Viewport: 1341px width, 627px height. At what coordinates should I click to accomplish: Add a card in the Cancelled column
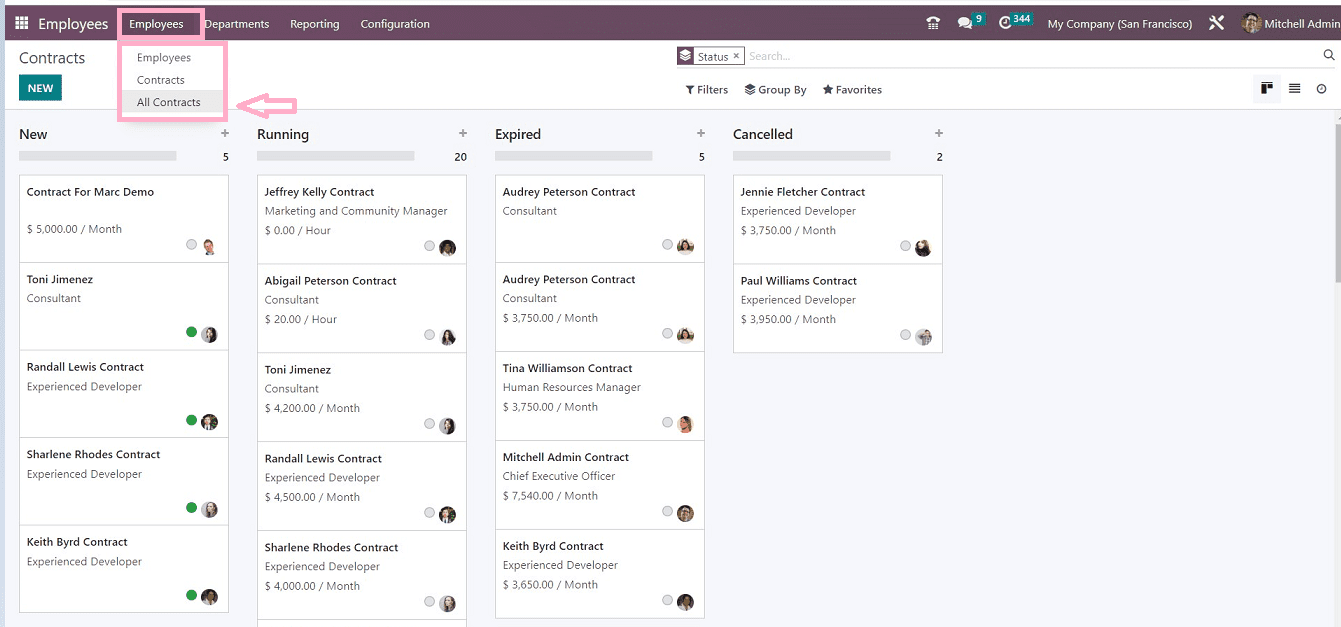(x=939, y=134)
